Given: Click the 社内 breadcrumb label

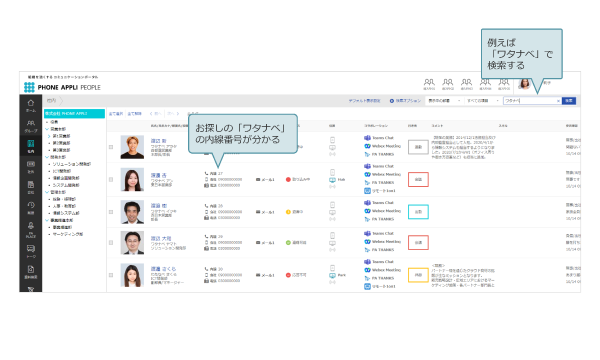Looking at the screenshot, I should pos(51,101).
